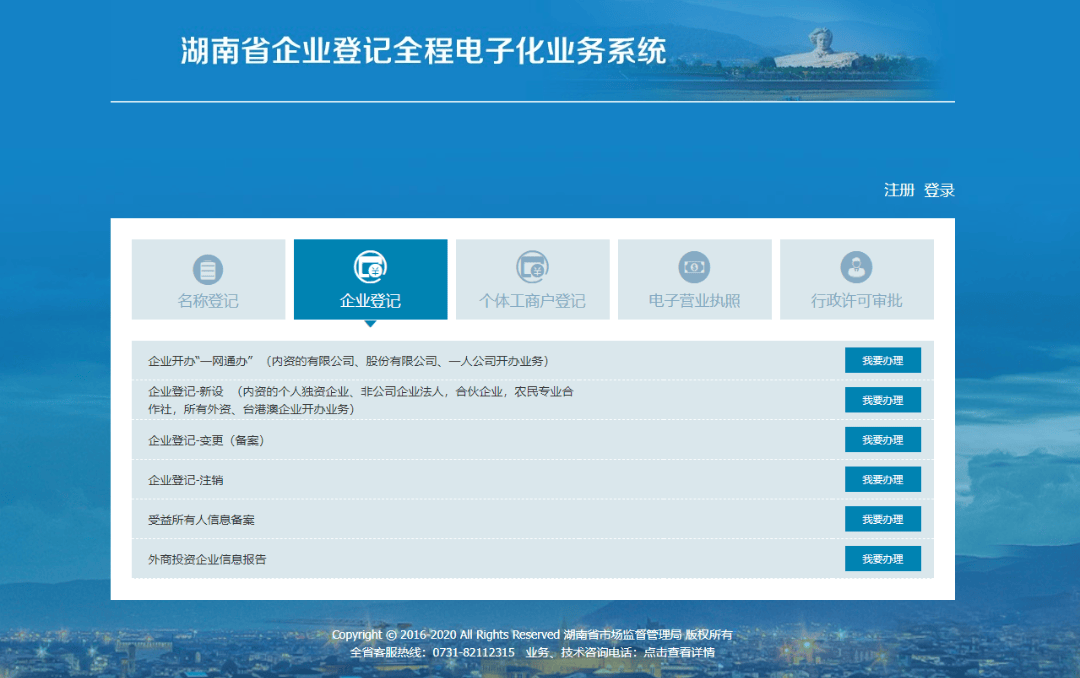The height and width of the screenshot is (678, 1080).
Task: Select the 名称登记 document icon
Action: tap(208, 266)
